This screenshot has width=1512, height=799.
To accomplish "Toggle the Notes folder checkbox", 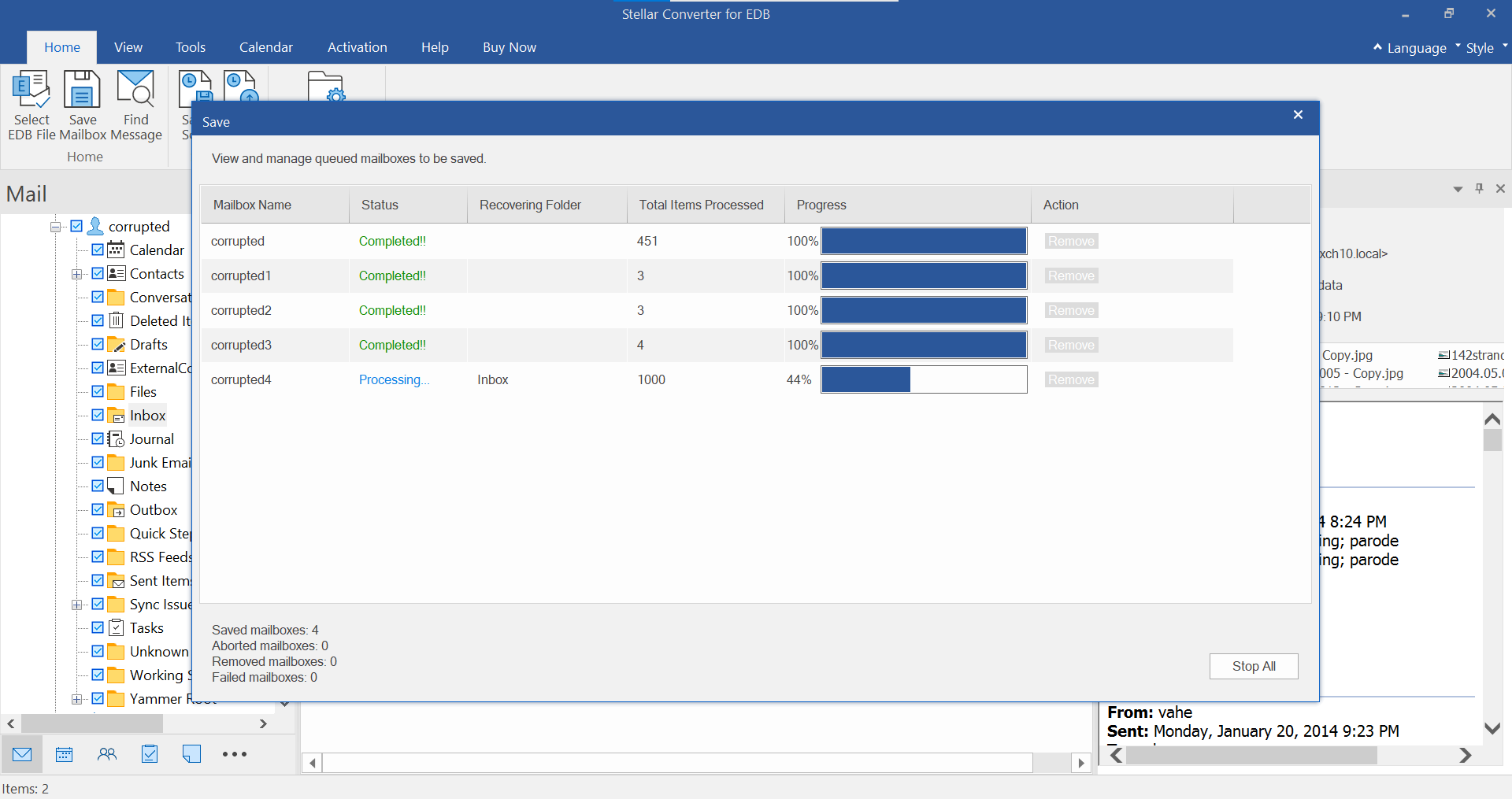I will tap(98, 486).
